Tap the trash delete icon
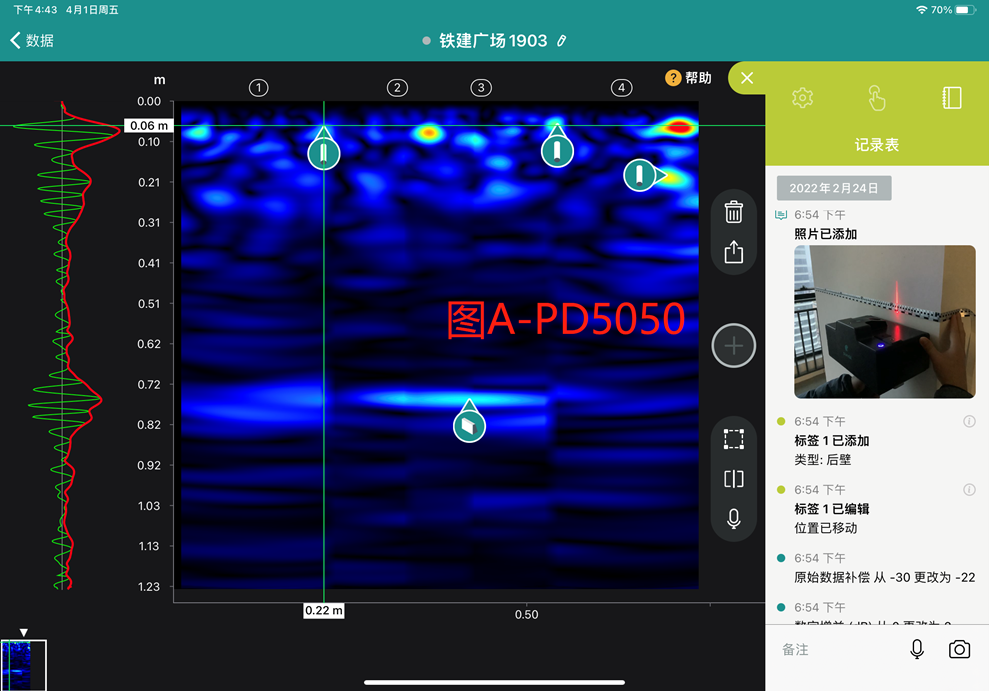 tap(733, 212)
